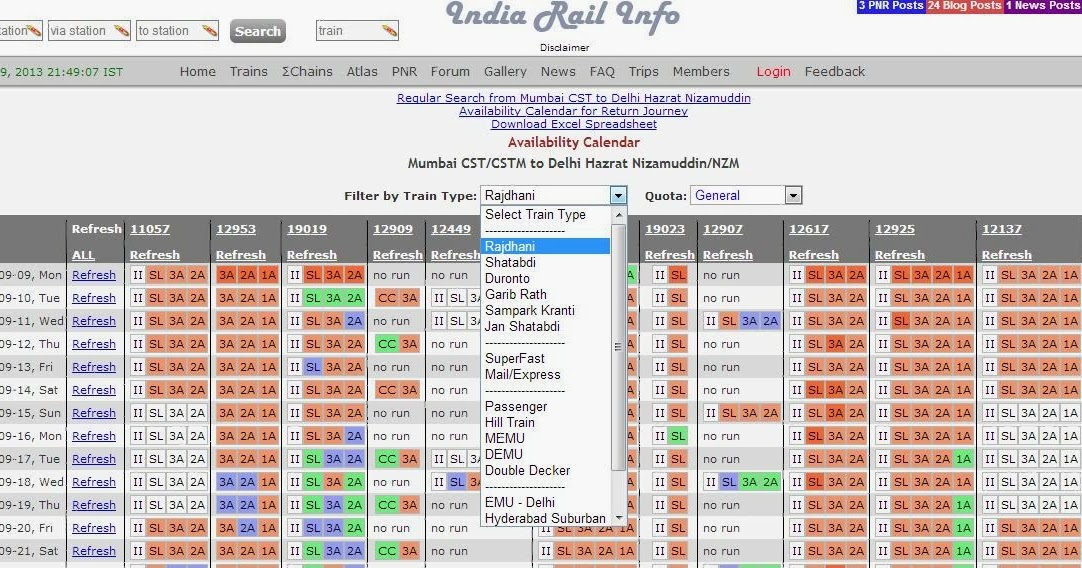Select Shatabdi in the train type list
The width and height of the screenshot is (1082, 568).
(x=545, y=262)
